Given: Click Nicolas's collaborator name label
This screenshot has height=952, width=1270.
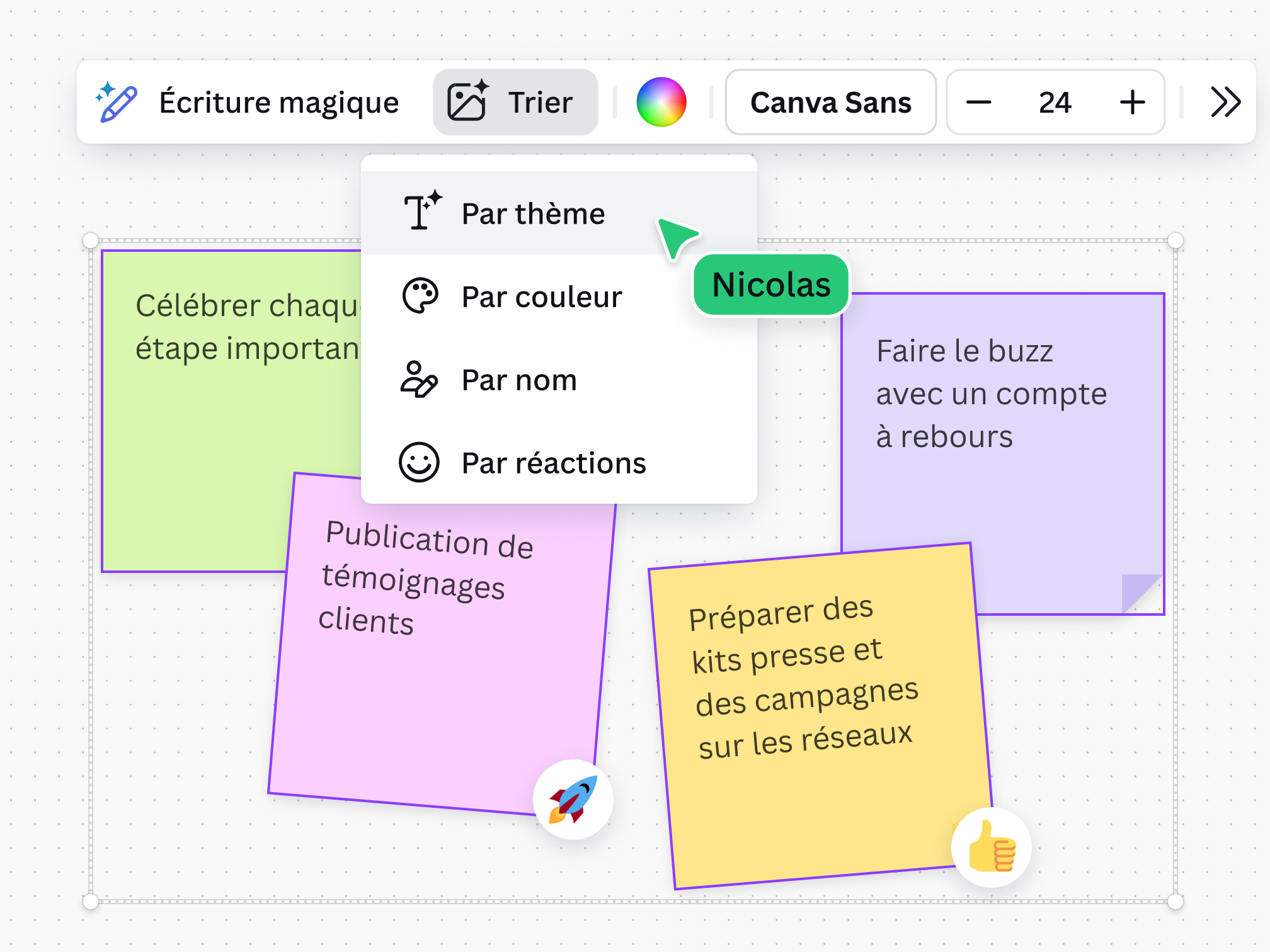Looking at the screenshot, I should click(771, 285).
